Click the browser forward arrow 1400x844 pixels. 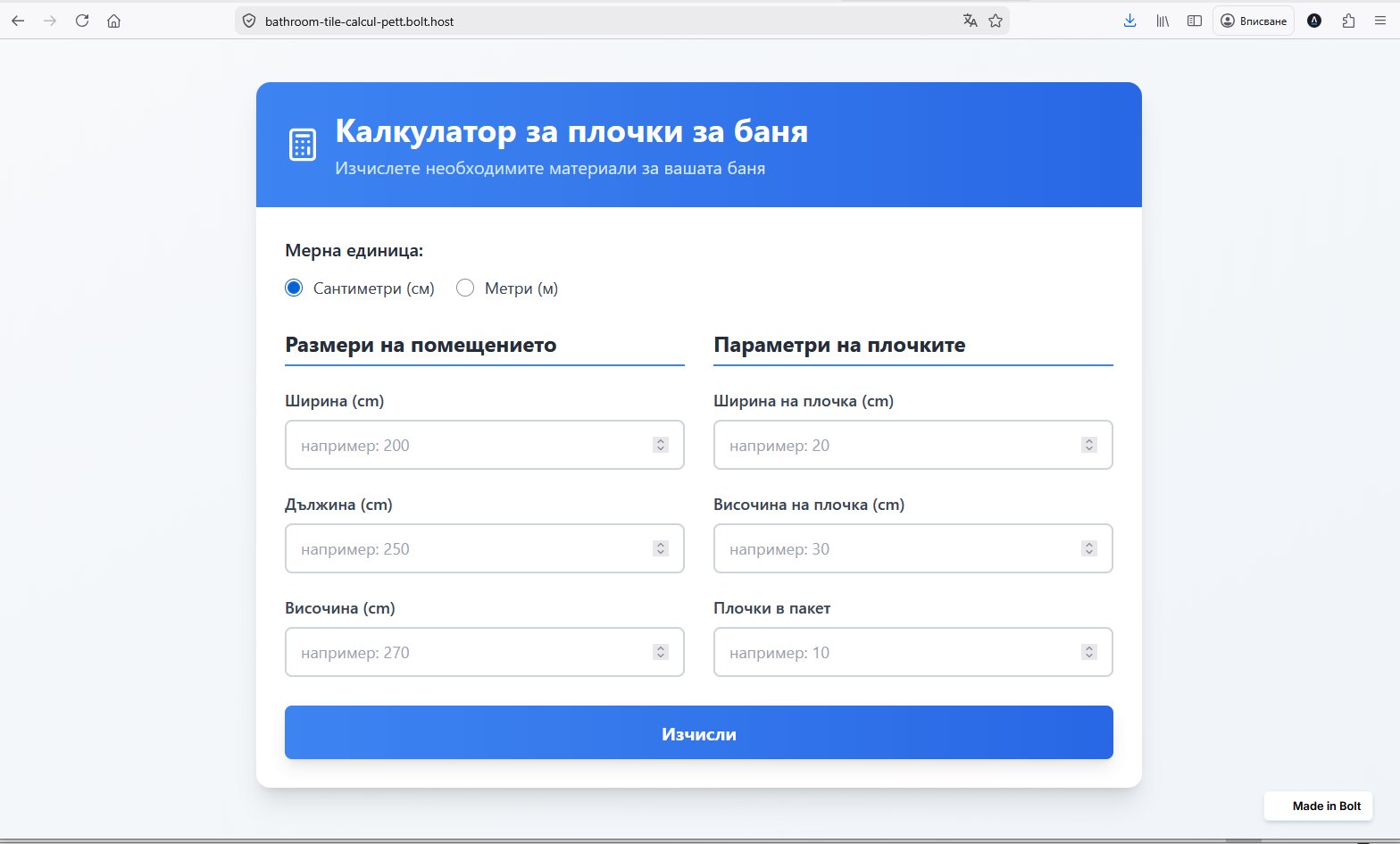tap(50, 21)
